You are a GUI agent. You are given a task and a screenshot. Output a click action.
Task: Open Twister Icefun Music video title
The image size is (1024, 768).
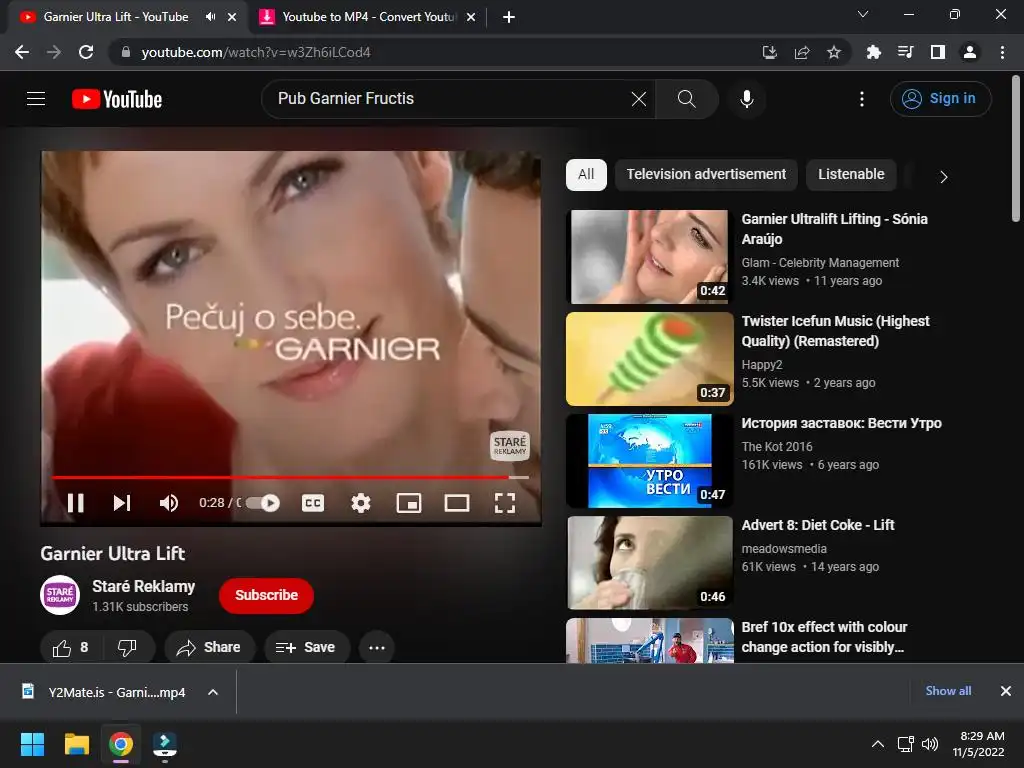pos(835,331)
